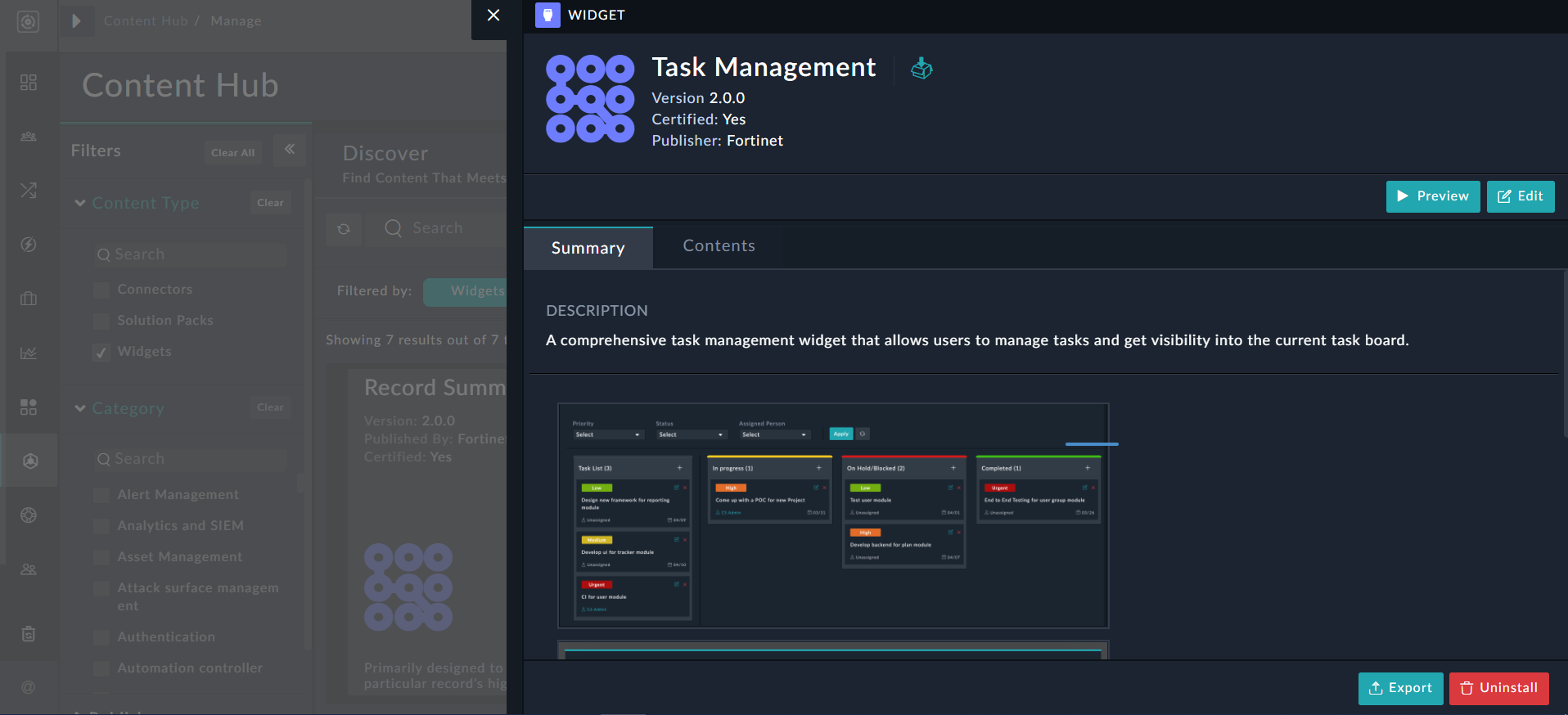Enable the Connectors checkbox
Image resolution: width=1568 pixels, height=715 pixels.
102,290
